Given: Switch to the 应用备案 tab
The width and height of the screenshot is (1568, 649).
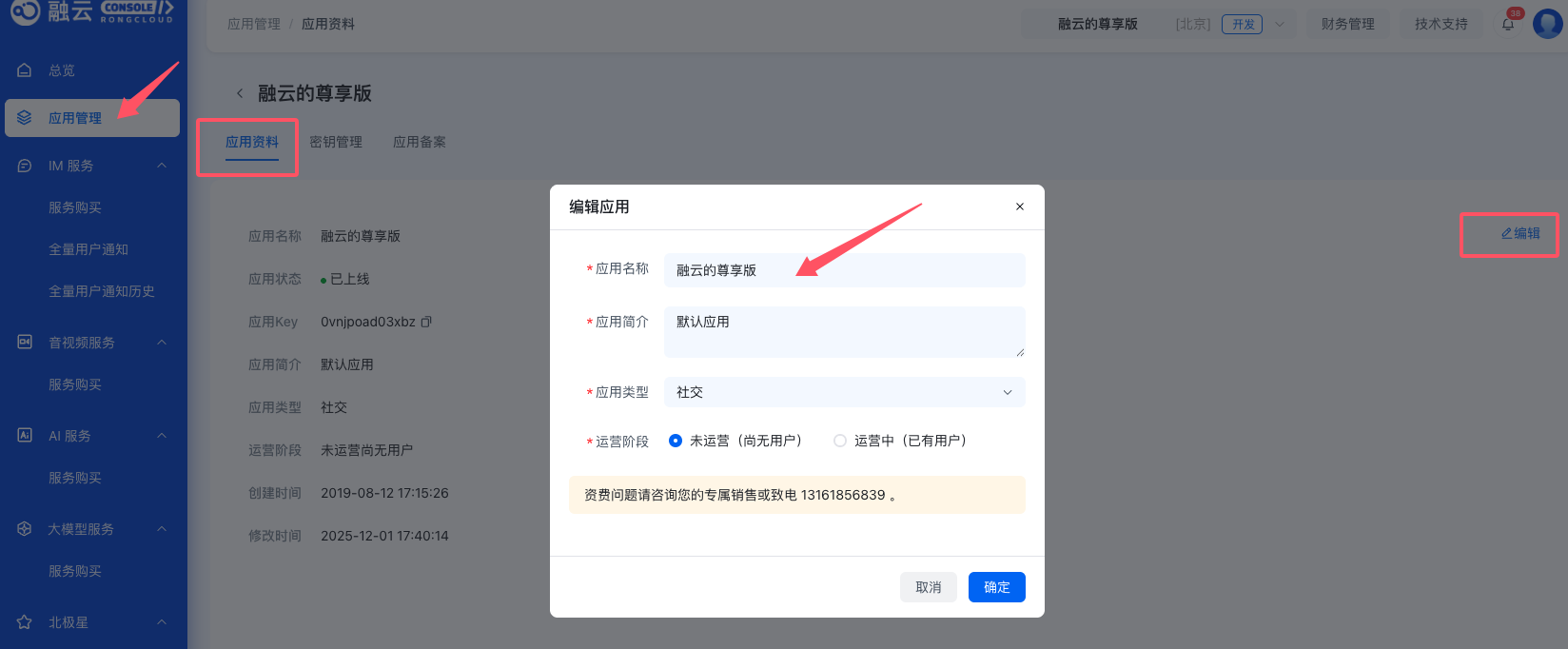Looking at the screenshot, I should (x=420, y=142).
